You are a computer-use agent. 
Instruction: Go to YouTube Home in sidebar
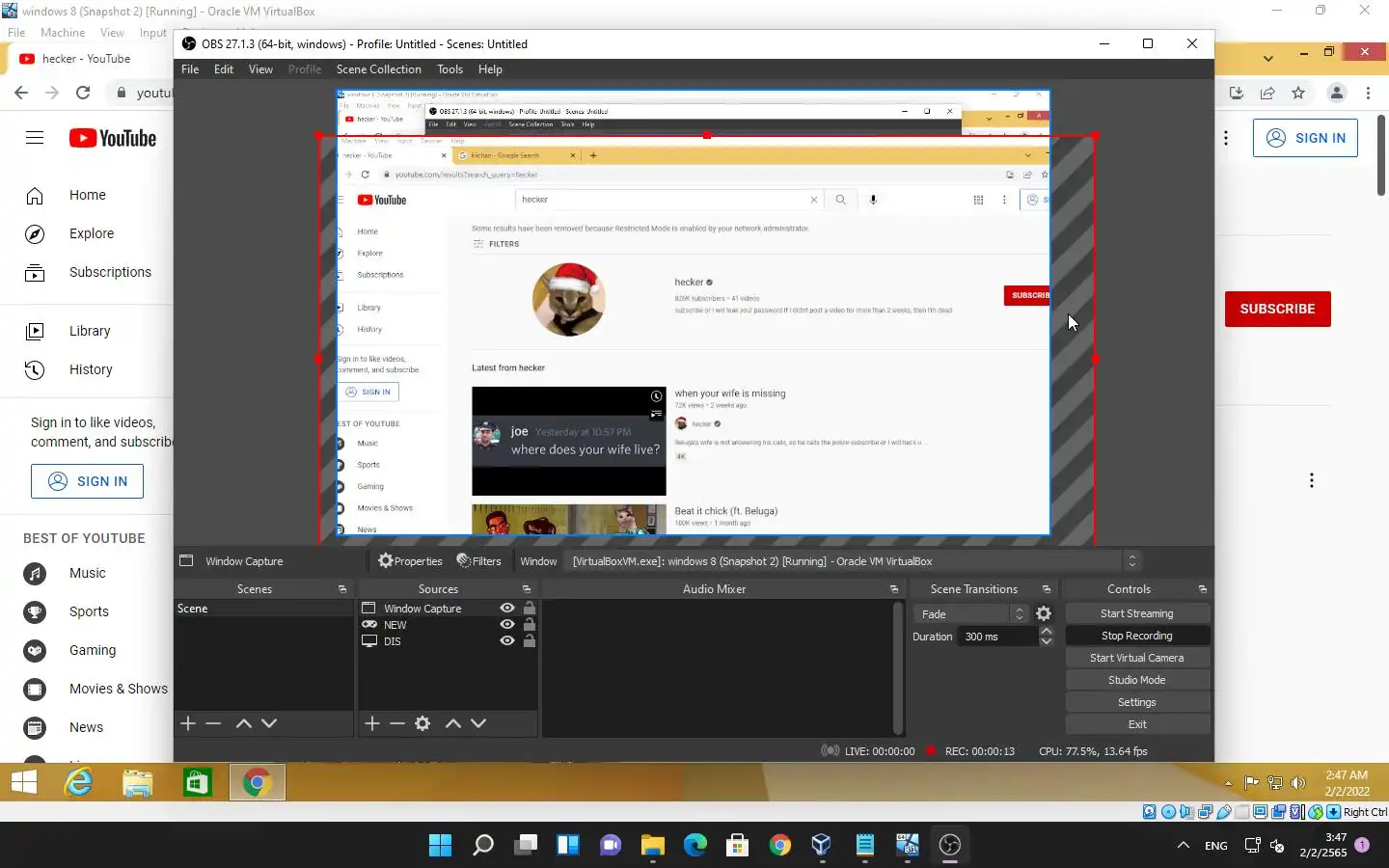pyautogui.click(x=87, y=195)
